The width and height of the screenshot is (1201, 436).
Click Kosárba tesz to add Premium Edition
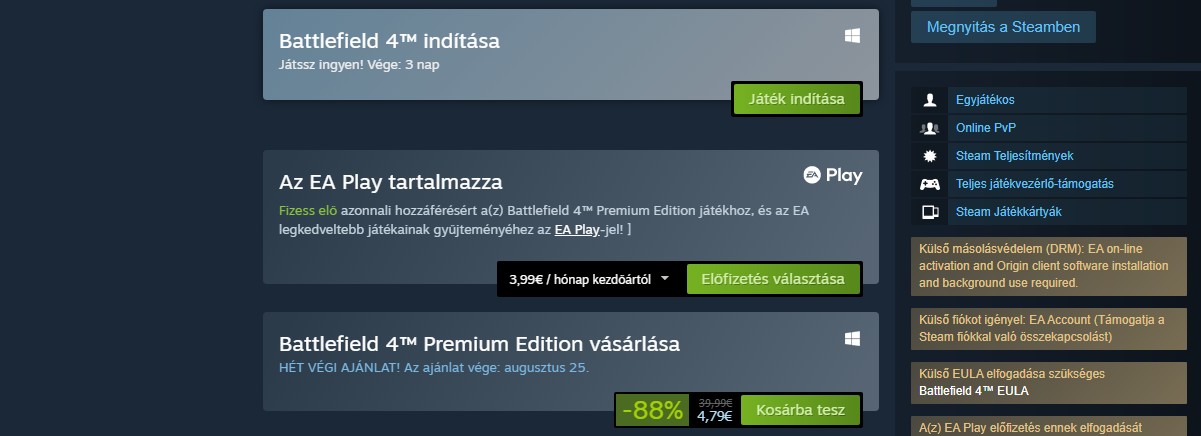coord(800,409)
